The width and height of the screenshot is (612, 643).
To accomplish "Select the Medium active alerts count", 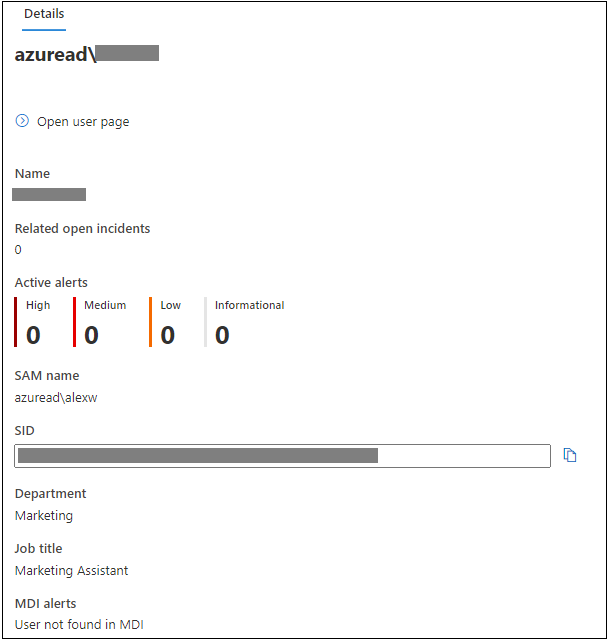I will click(x=91, y=336).
